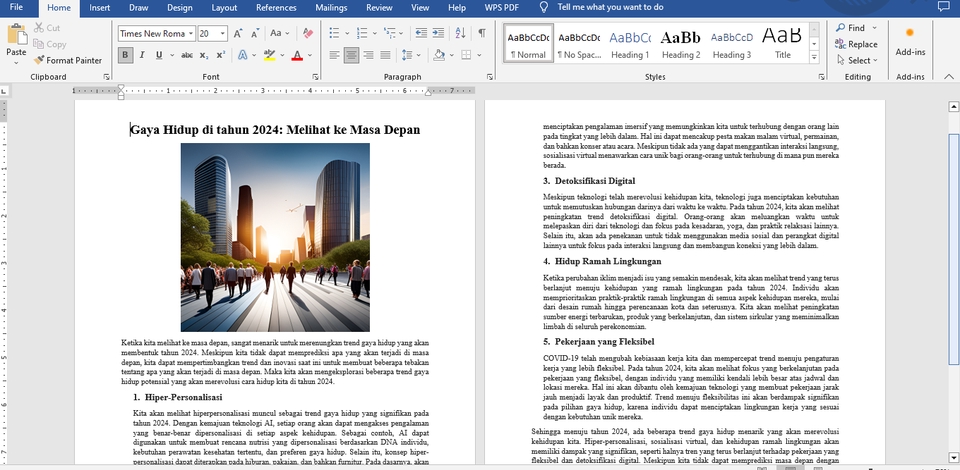
Task: Apply Title style
Action: (782, 43)
